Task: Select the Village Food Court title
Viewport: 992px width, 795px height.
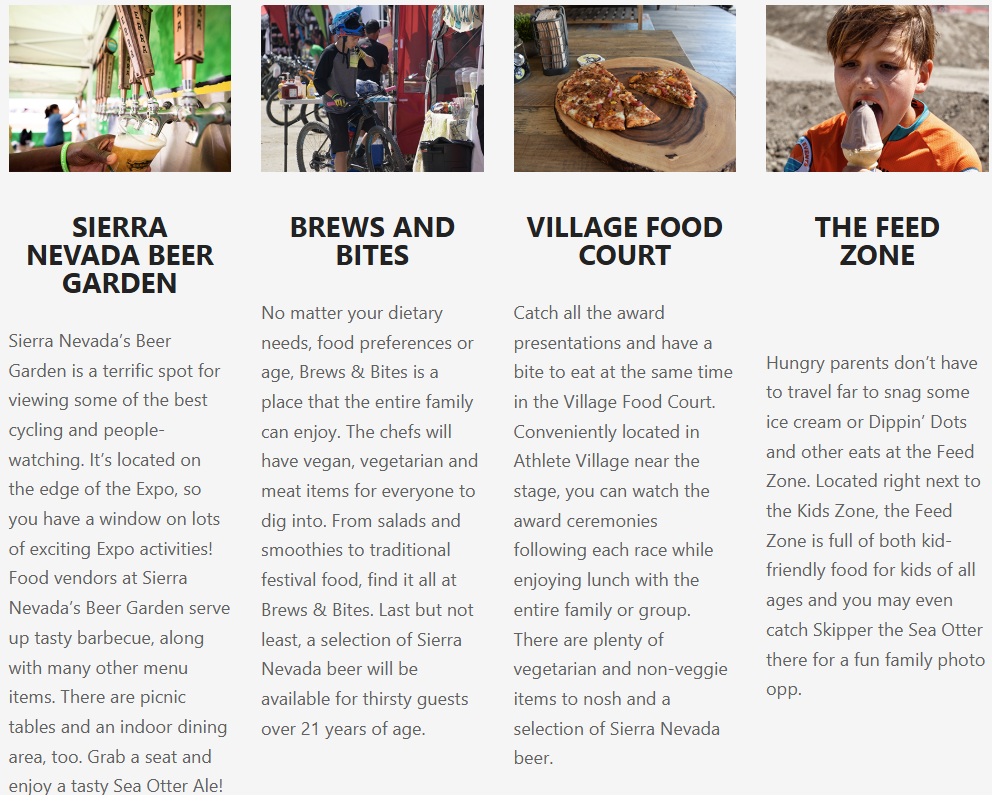Action: click(x=625, y=241)
